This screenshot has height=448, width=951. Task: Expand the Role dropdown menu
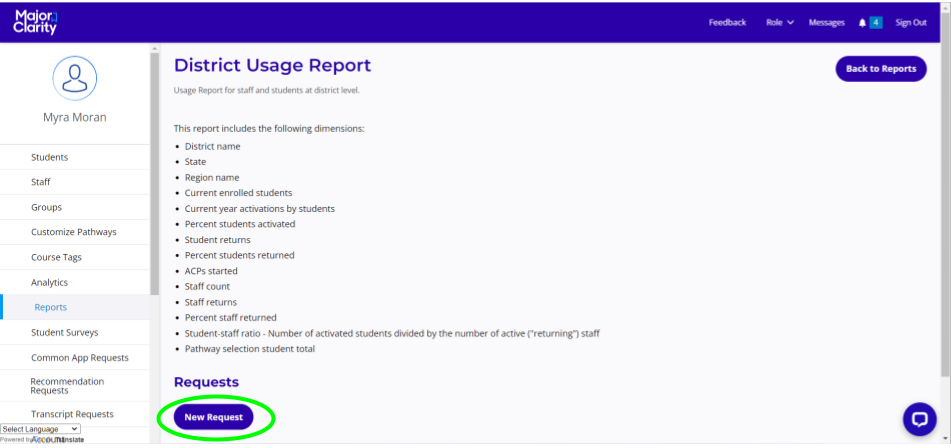point(779,23)
